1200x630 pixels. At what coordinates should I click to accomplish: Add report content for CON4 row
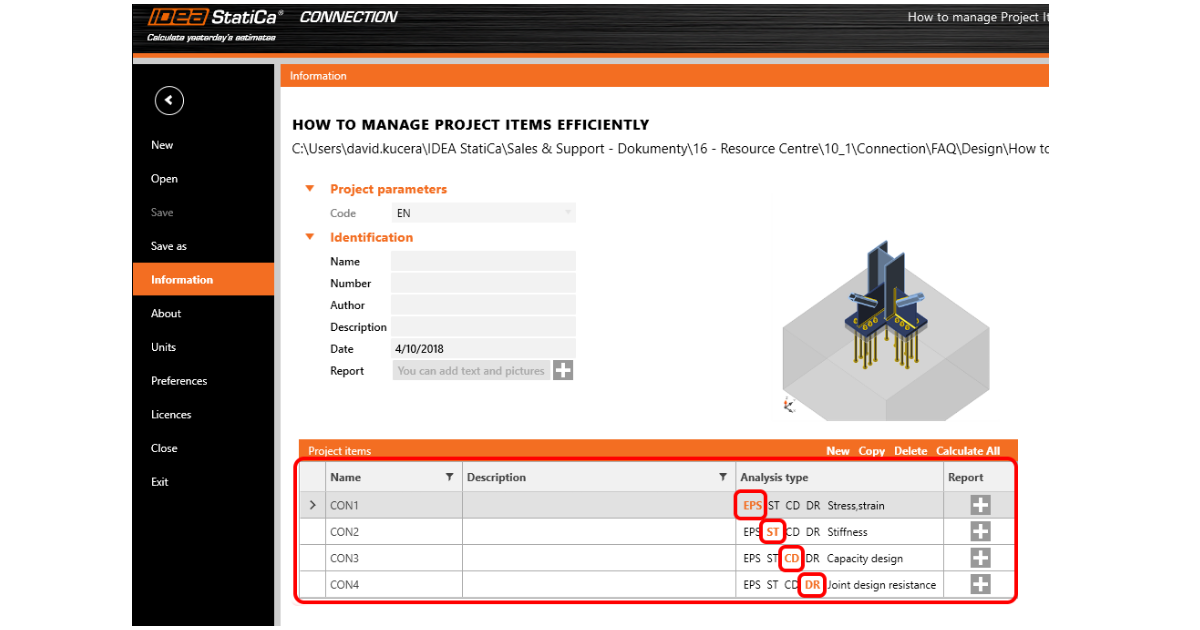(x=980, y=584)
